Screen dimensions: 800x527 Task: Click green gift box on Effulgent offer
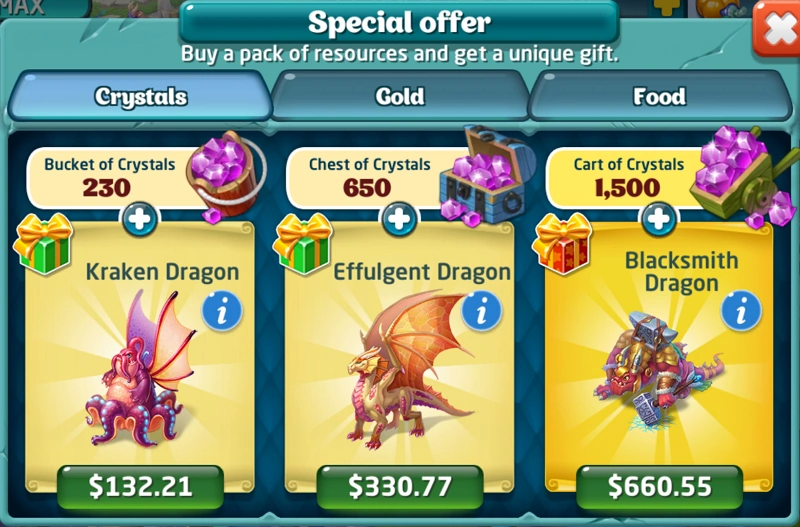(303, 243)
